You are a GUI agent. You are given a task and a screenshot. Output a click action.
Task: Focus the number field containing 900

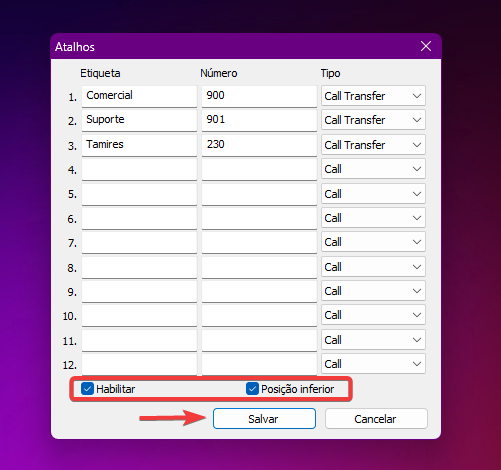click(x=259, y=96)
